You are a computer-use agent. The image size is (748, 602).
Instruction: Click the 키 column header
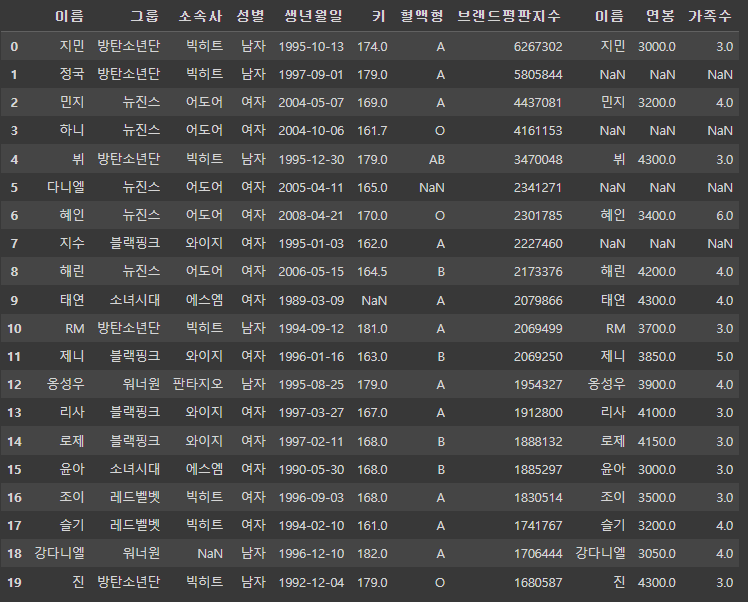coord(379,16)
